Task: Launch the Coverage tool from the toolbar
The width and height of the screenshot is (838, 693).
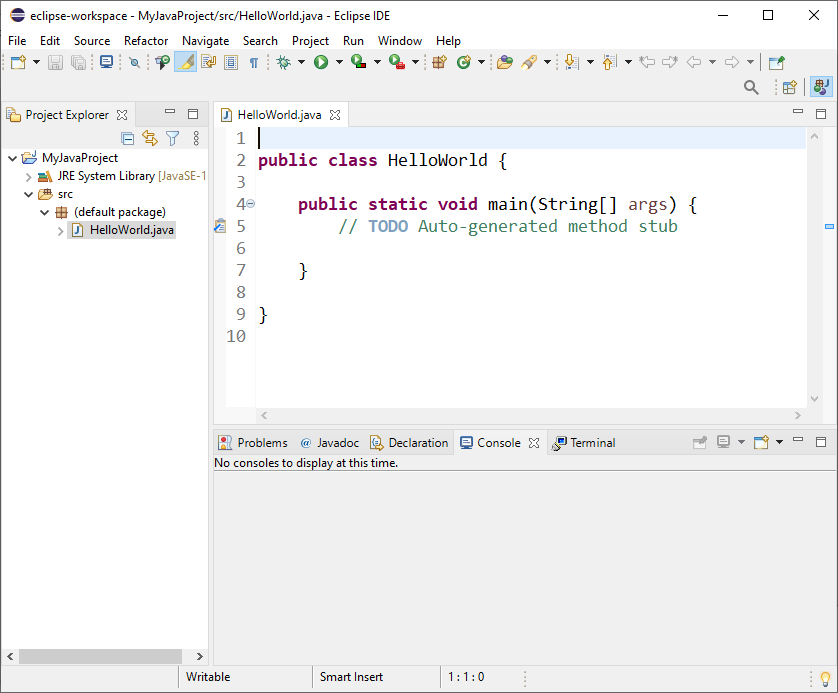Action: [x=359, y=62]
